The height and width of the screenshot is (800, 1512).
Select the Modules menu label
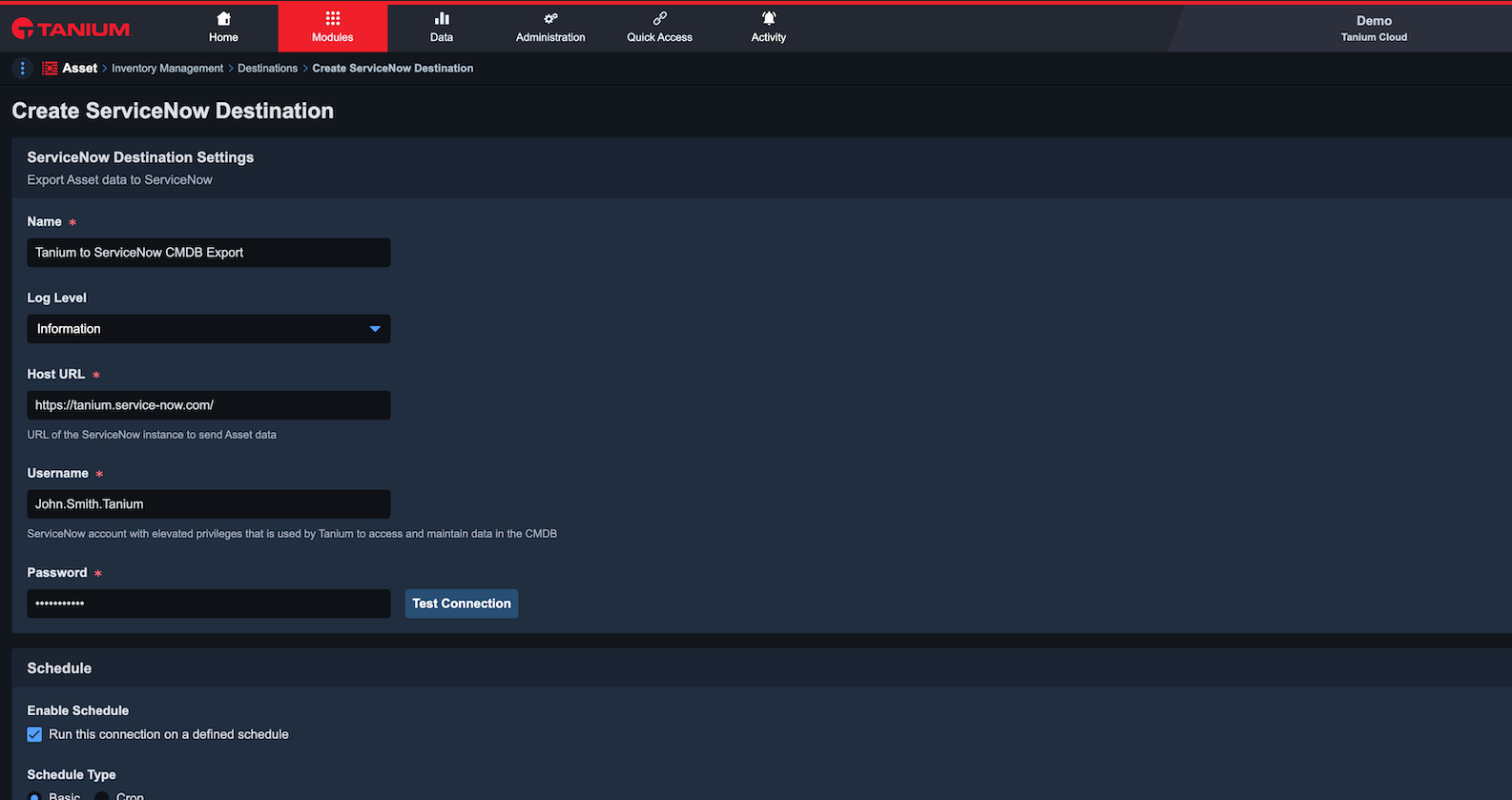point(332,37)
